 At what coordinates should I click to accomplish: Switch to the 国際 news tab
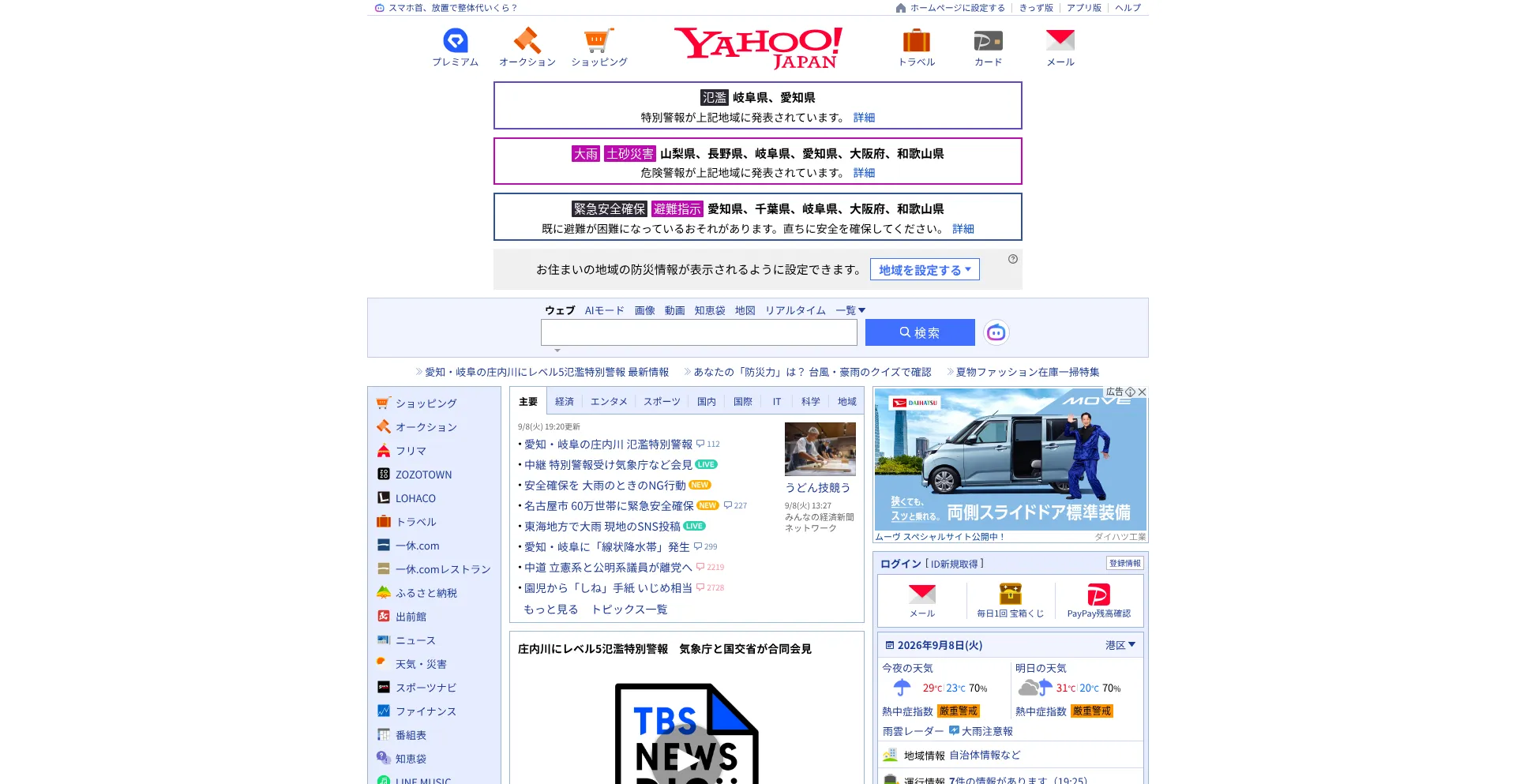pos(743,401)
